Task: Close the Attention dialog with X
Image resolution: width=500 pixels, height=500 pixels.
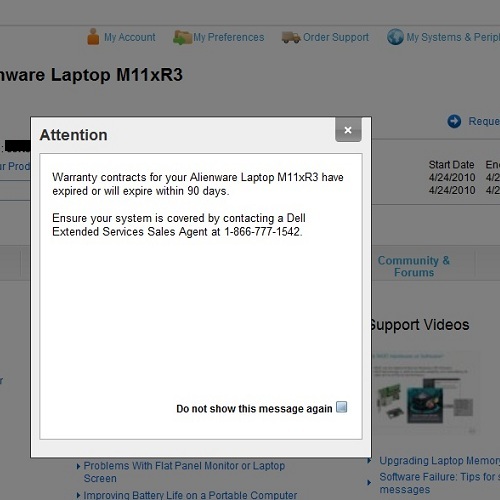Action: (x=348, y=130)
